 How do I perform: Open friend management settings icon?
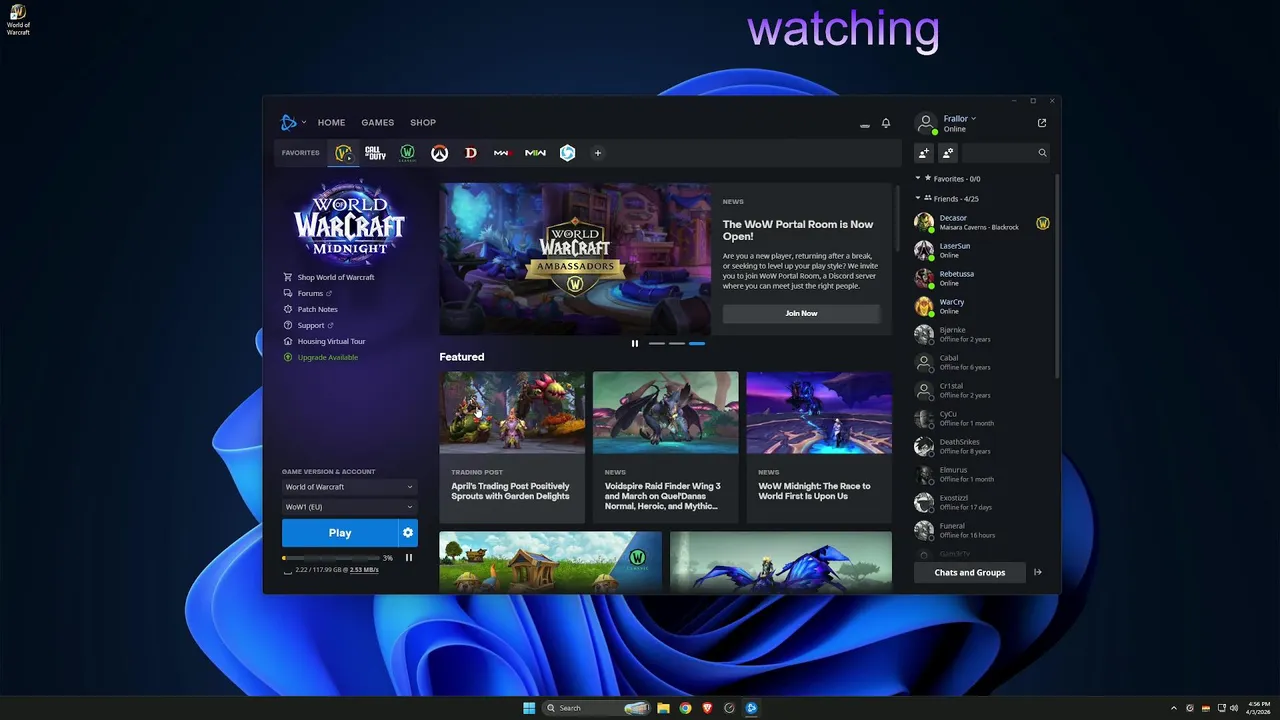click(948, 153)
